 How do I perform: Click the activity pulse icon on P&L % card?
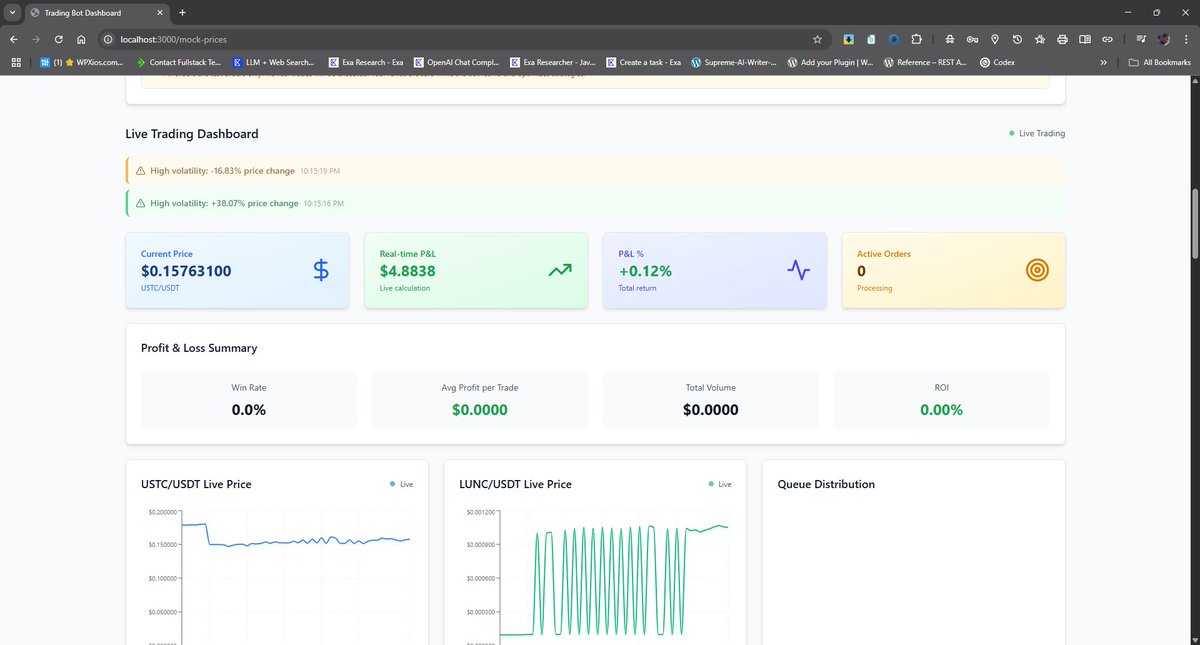click(x=798, y=270)
